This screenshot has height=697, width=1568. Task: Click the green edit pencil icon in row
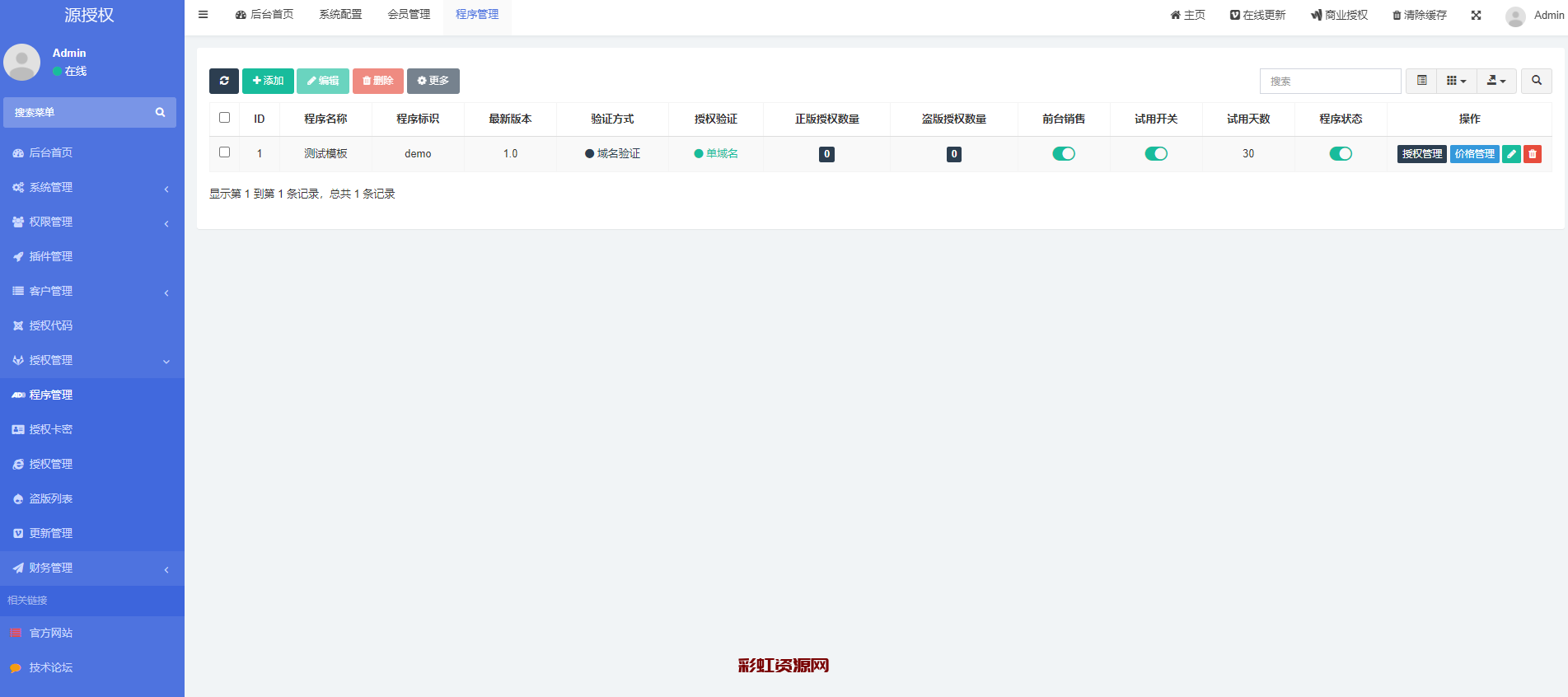pyautogui.click(x=1511, y=154)
